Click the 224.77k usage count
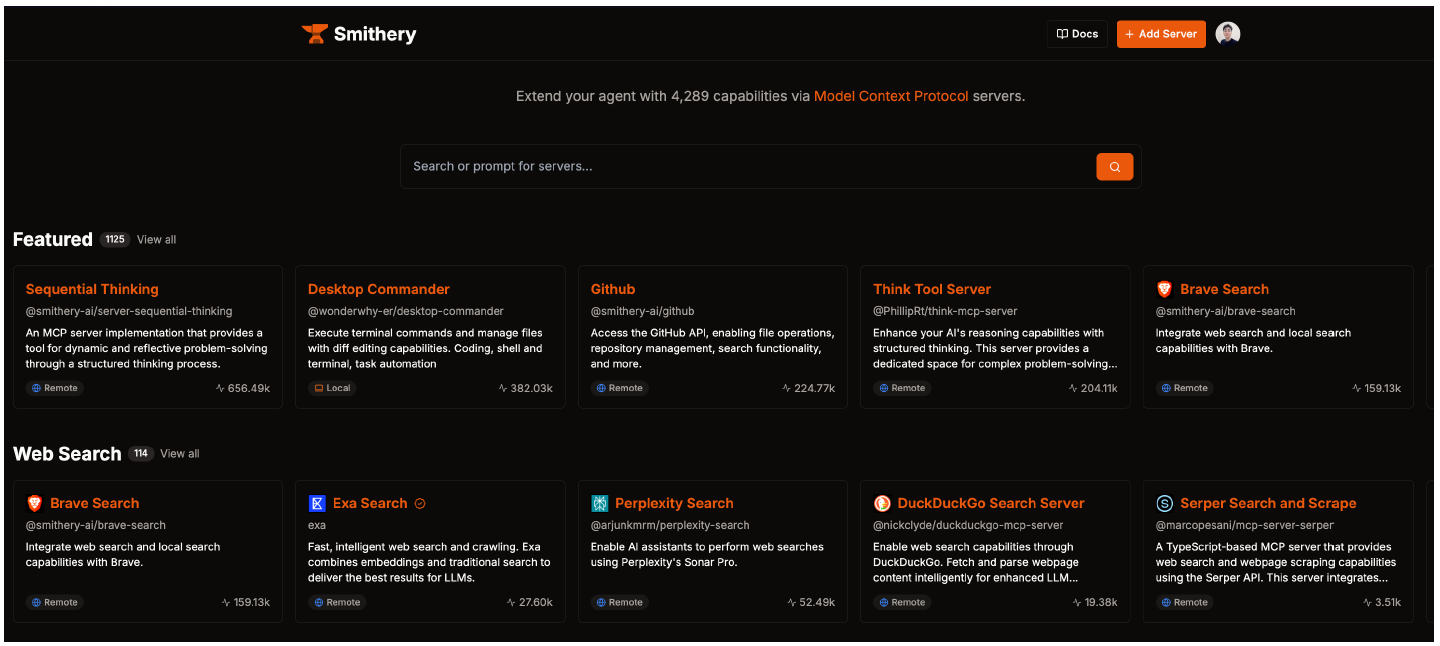Image resolution: width=1440 pixels, height=646 pixels. 808,388
